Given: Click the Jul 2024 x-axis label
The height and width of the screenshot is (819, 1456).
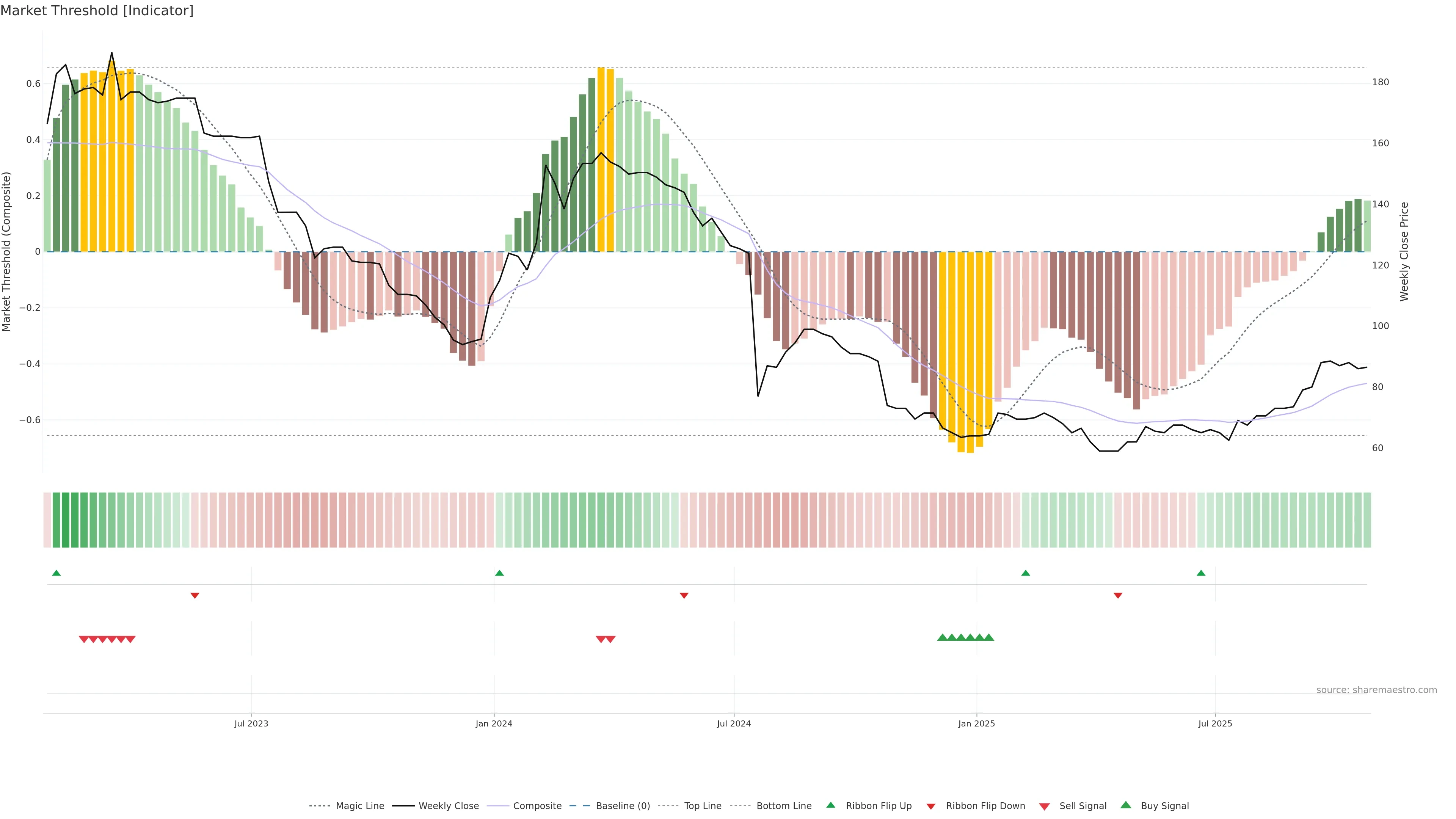Looking at the screenshot, I should click(734, 723).
